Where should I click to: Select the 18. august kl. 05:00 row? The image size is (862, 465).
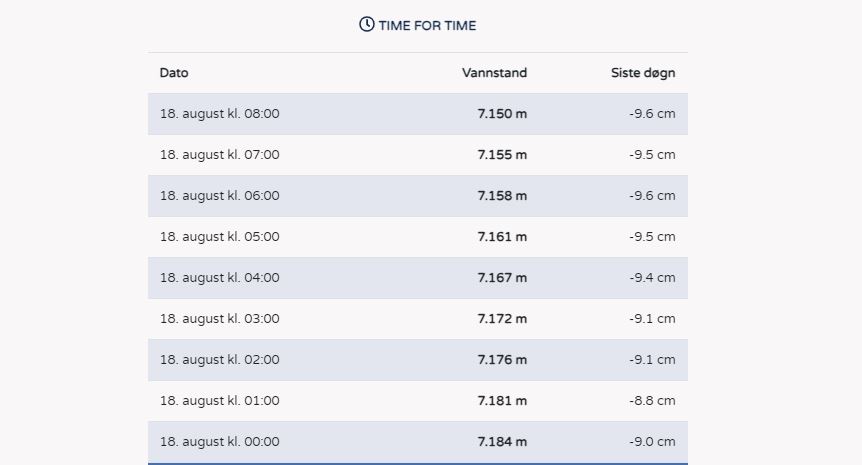click(x=418, y=237)
